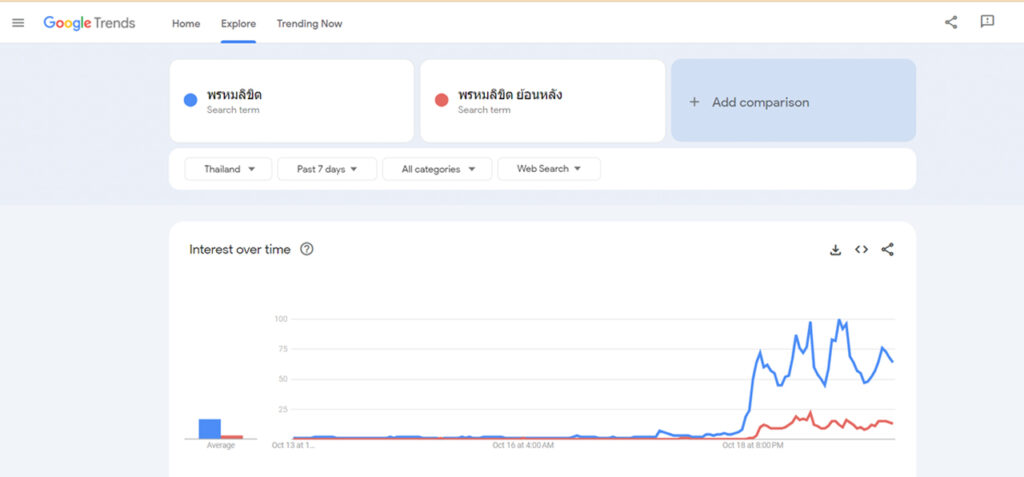Click the 25 y-axis label
Viewport: 1024px width, 477px height.
tap(283, 409)
